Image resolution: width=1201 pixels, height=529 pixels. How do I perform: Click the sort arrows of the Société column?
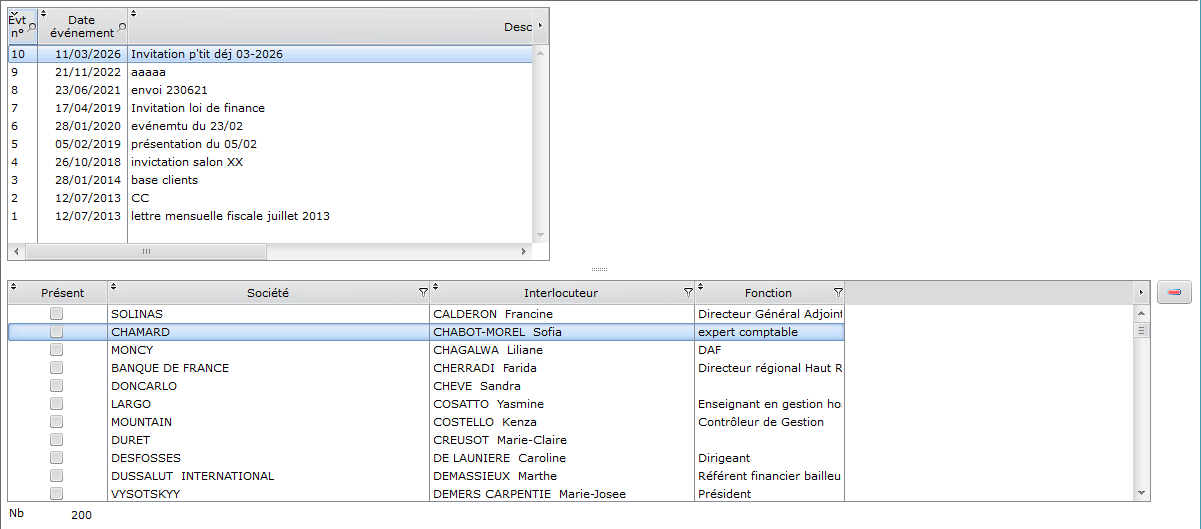click(x=113, y=288)
